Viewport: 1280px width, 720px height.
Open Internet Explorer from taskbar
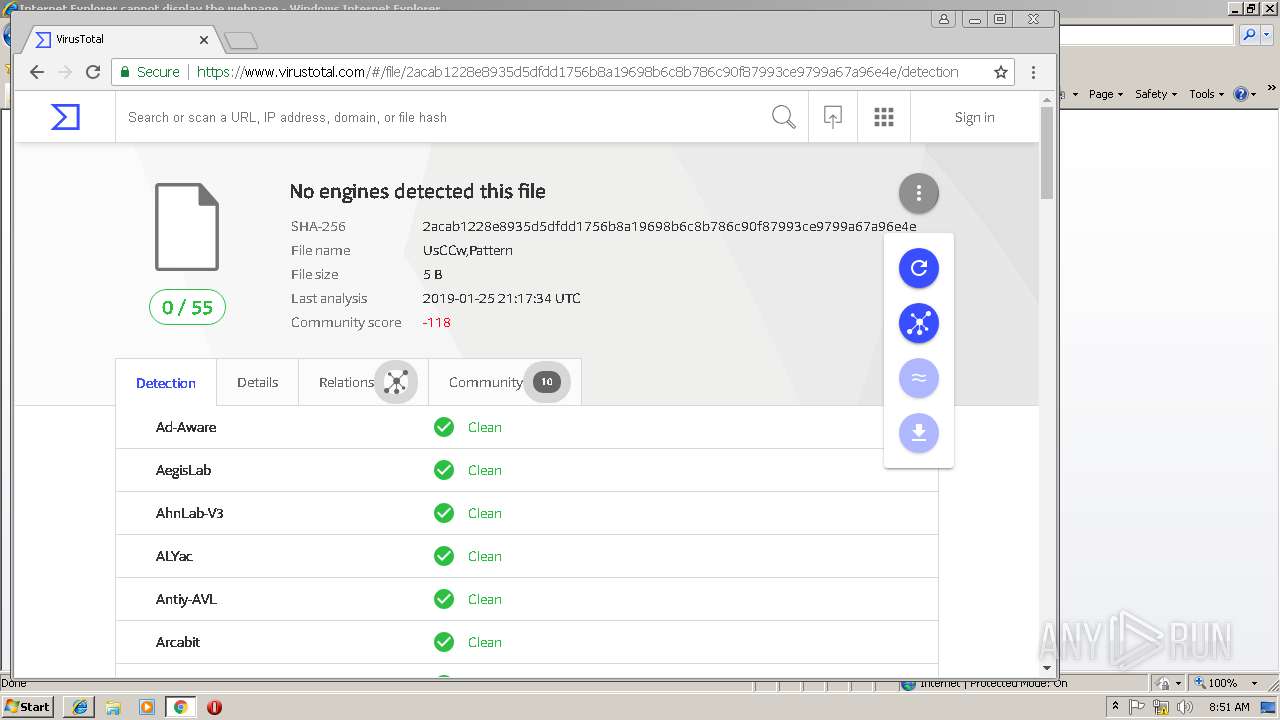[x=80, y=707]
